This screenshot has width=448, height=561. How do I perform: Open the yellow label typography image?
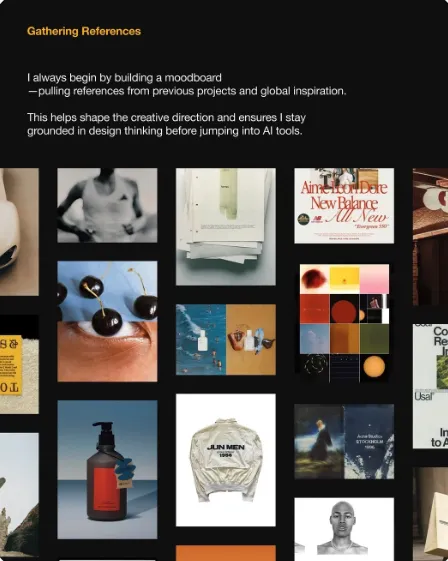point(19,365)
